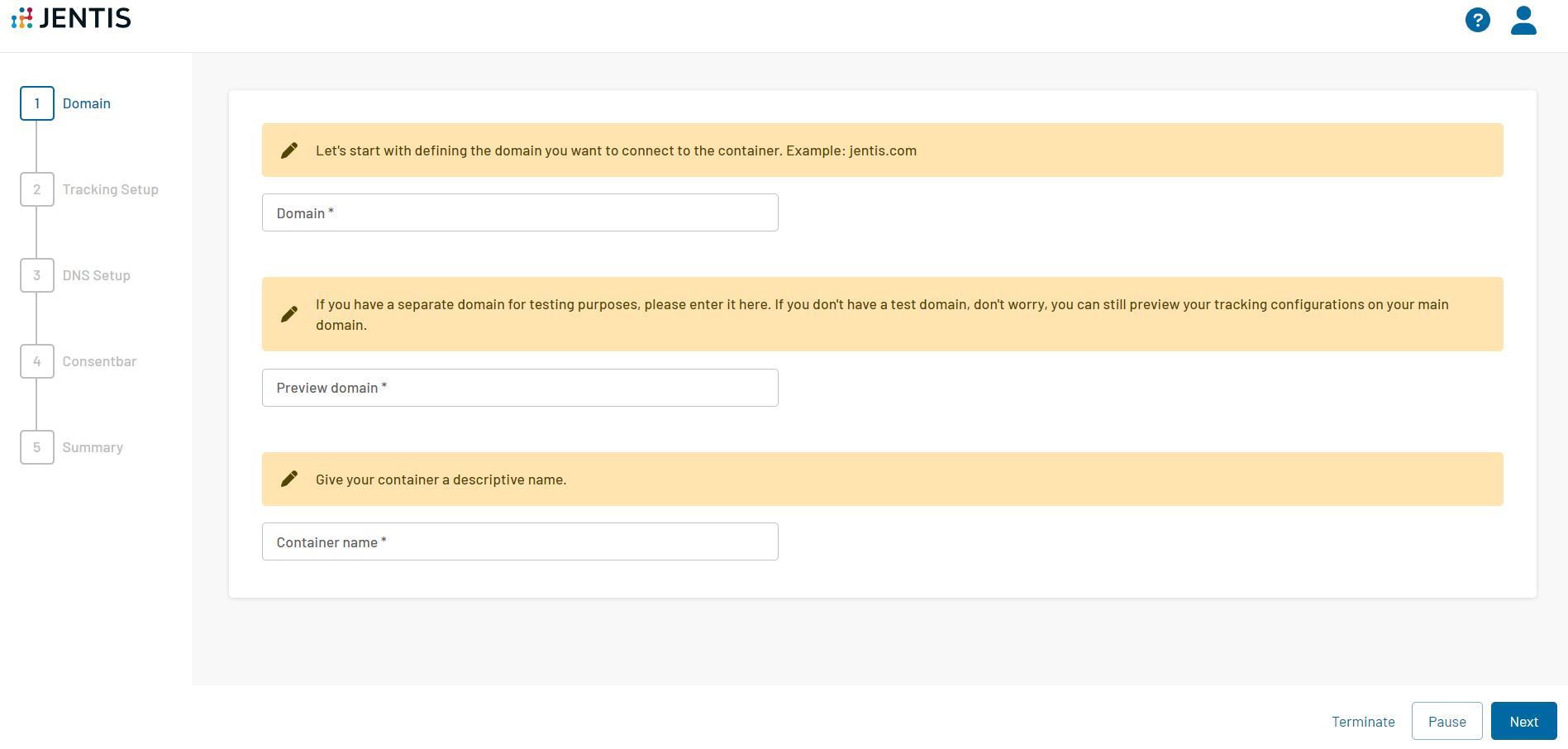The height and width of the screenshot is (749, 1568).
Task: Click the pencil icon on the container name banner
Action: [x=288, y=479]
